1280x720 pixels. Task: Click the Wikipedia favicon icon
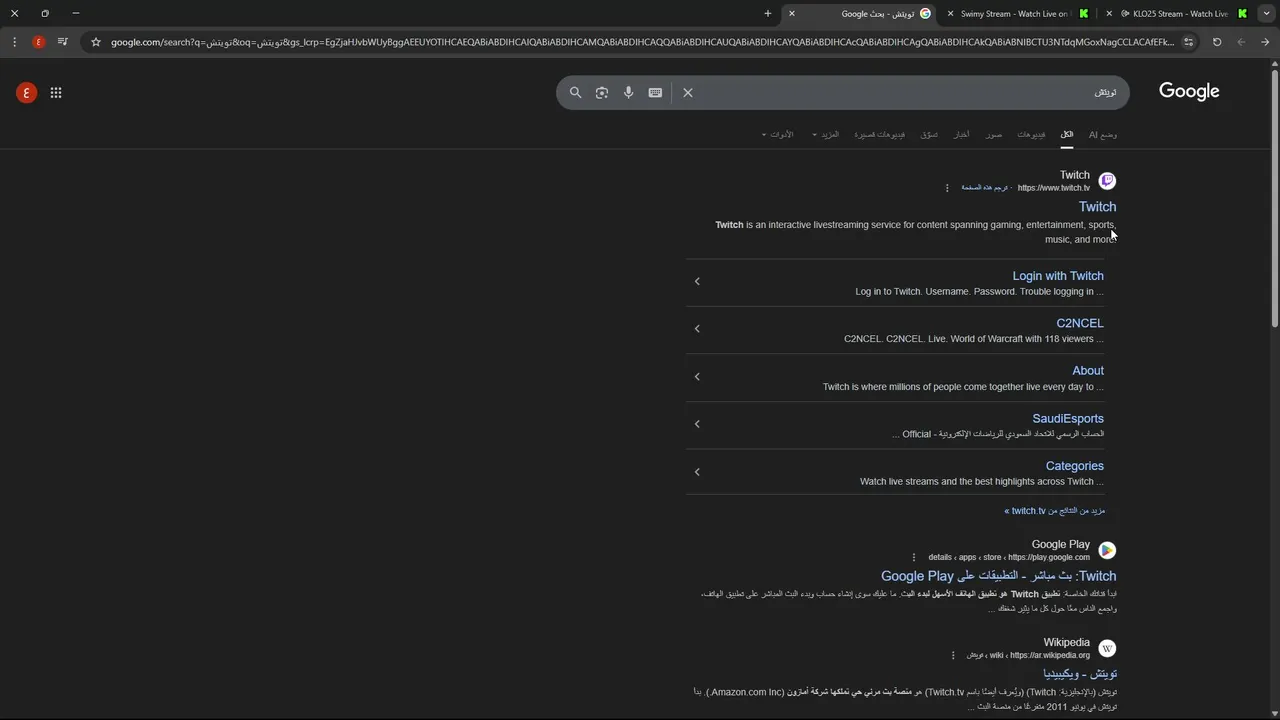point(1107,648)
